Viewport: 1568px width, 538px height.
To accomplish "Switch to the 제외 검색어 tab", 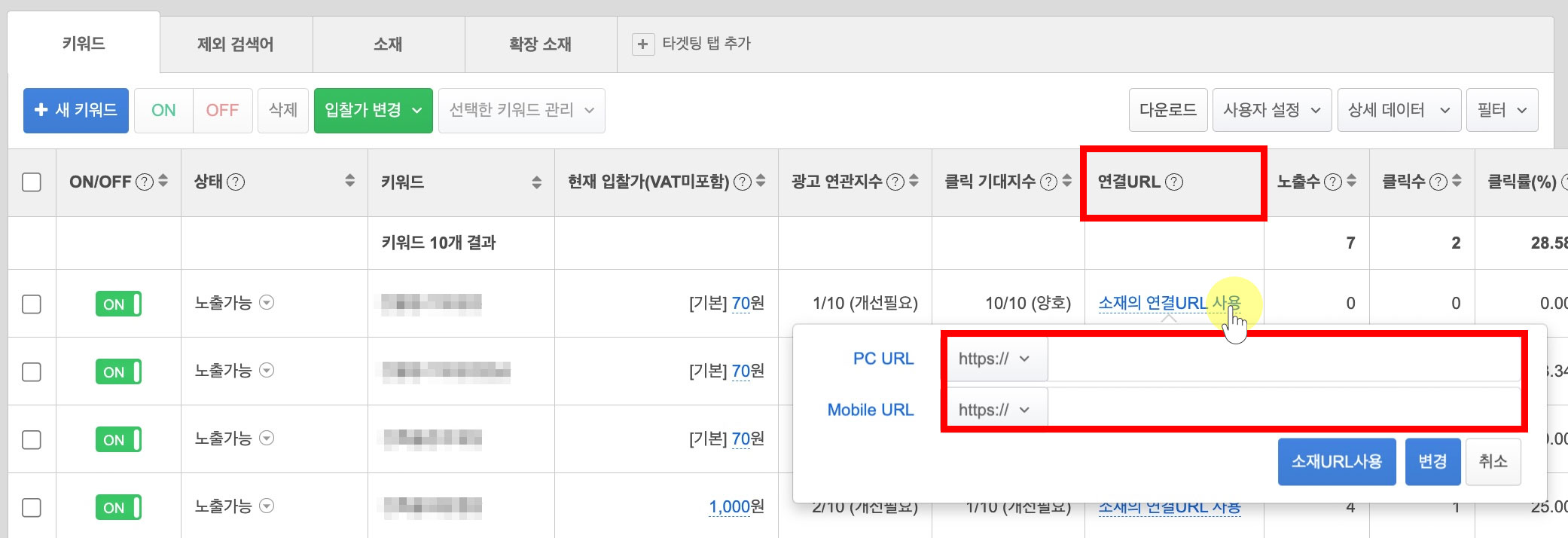I will tap(236, 44).
